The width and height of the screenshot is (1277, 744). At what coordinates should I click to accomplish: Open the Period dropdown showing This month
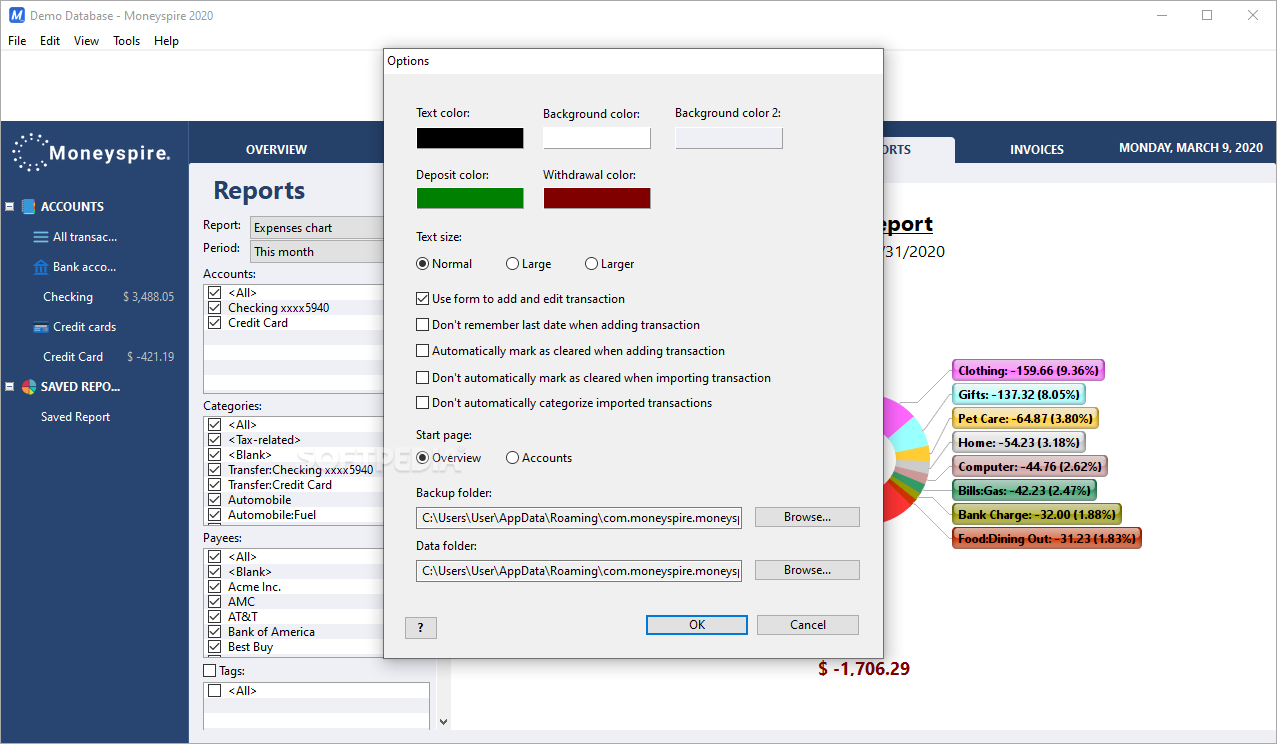tap(317, 252)
